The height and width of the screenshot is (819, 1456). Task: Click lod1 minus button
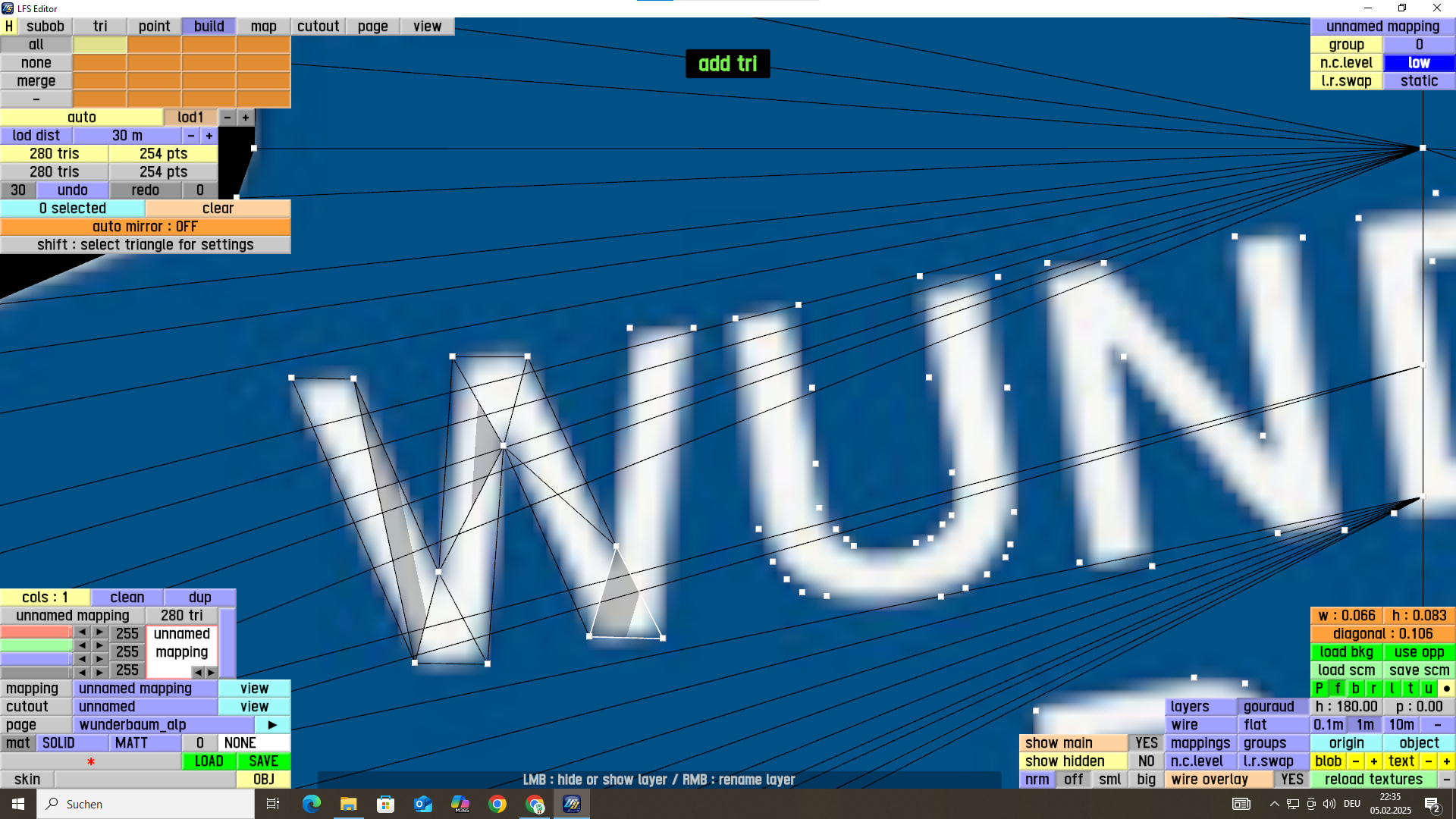tap(227, 118)
